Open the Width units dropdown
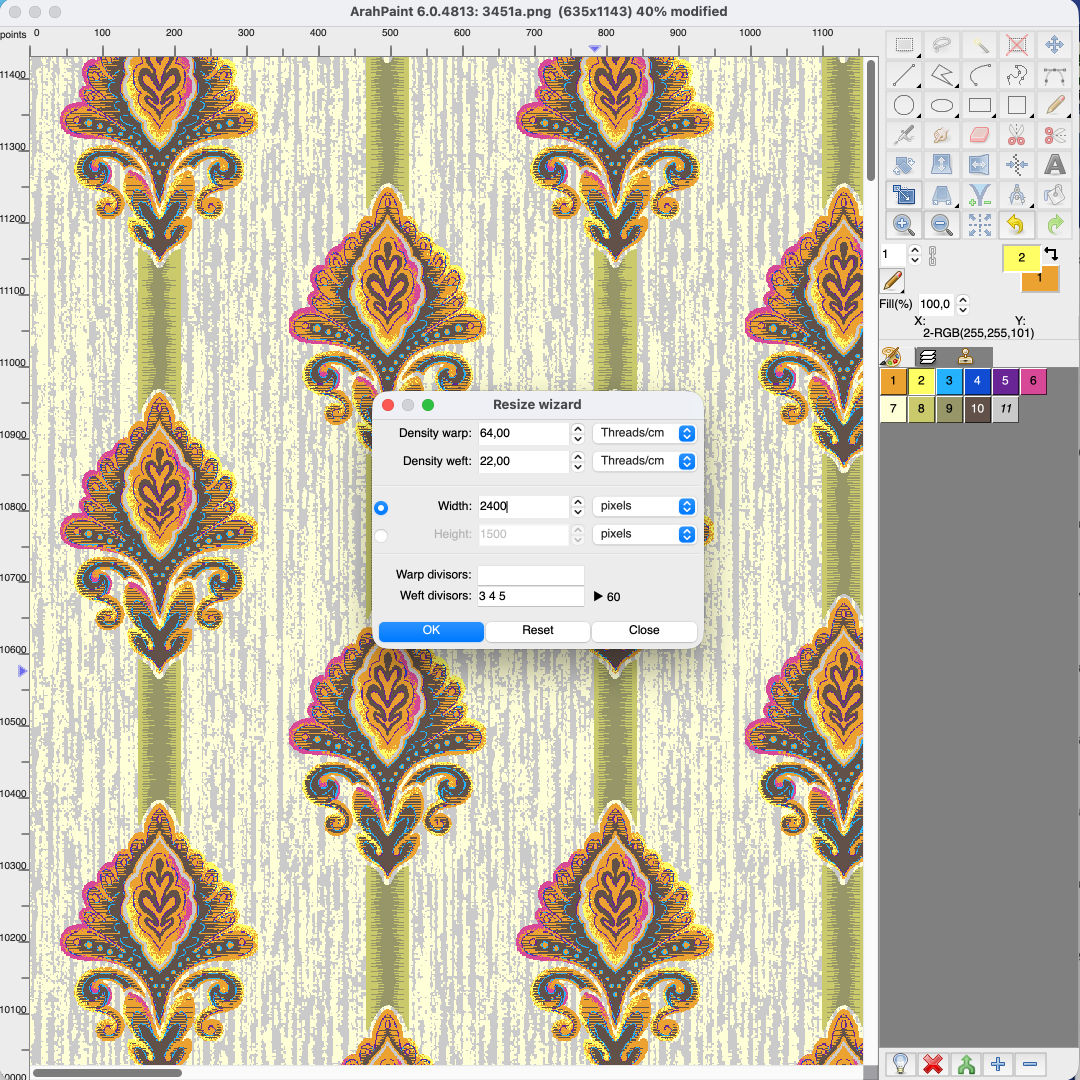 [x=644, y=506]
